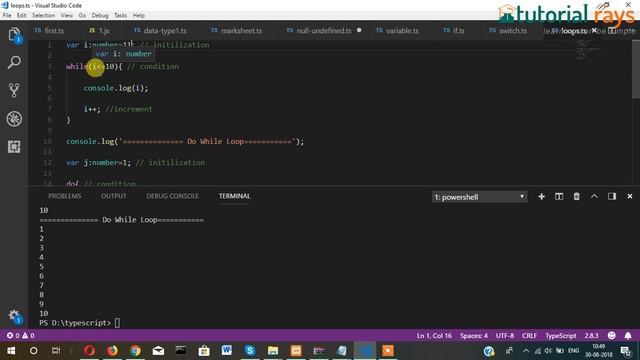Open the Explorer view in activity bar

click(14, 35)
